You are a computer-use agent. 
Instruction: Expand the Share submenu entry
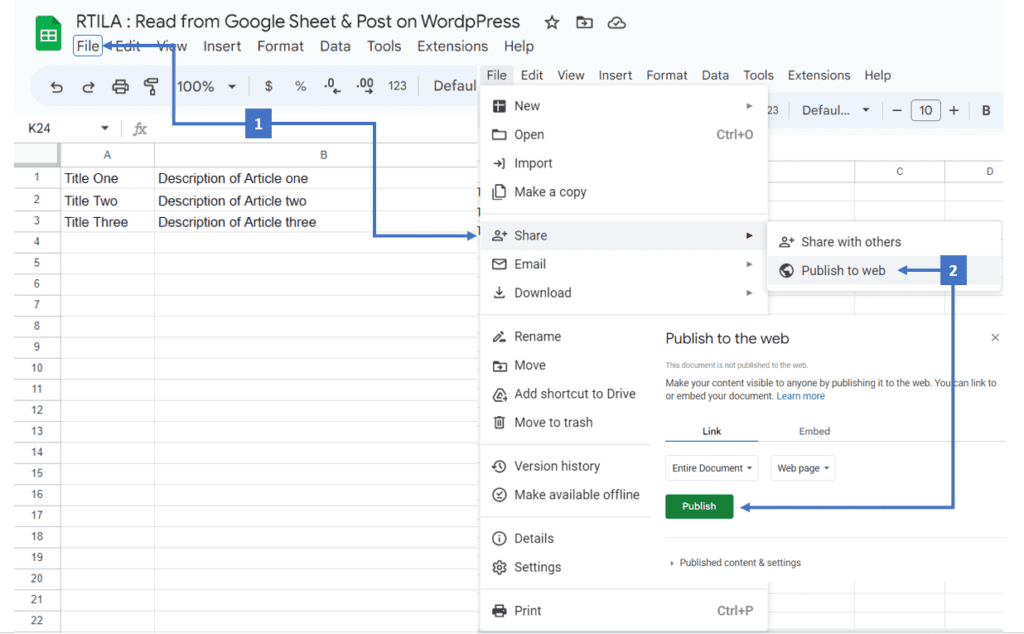point(624,236)
